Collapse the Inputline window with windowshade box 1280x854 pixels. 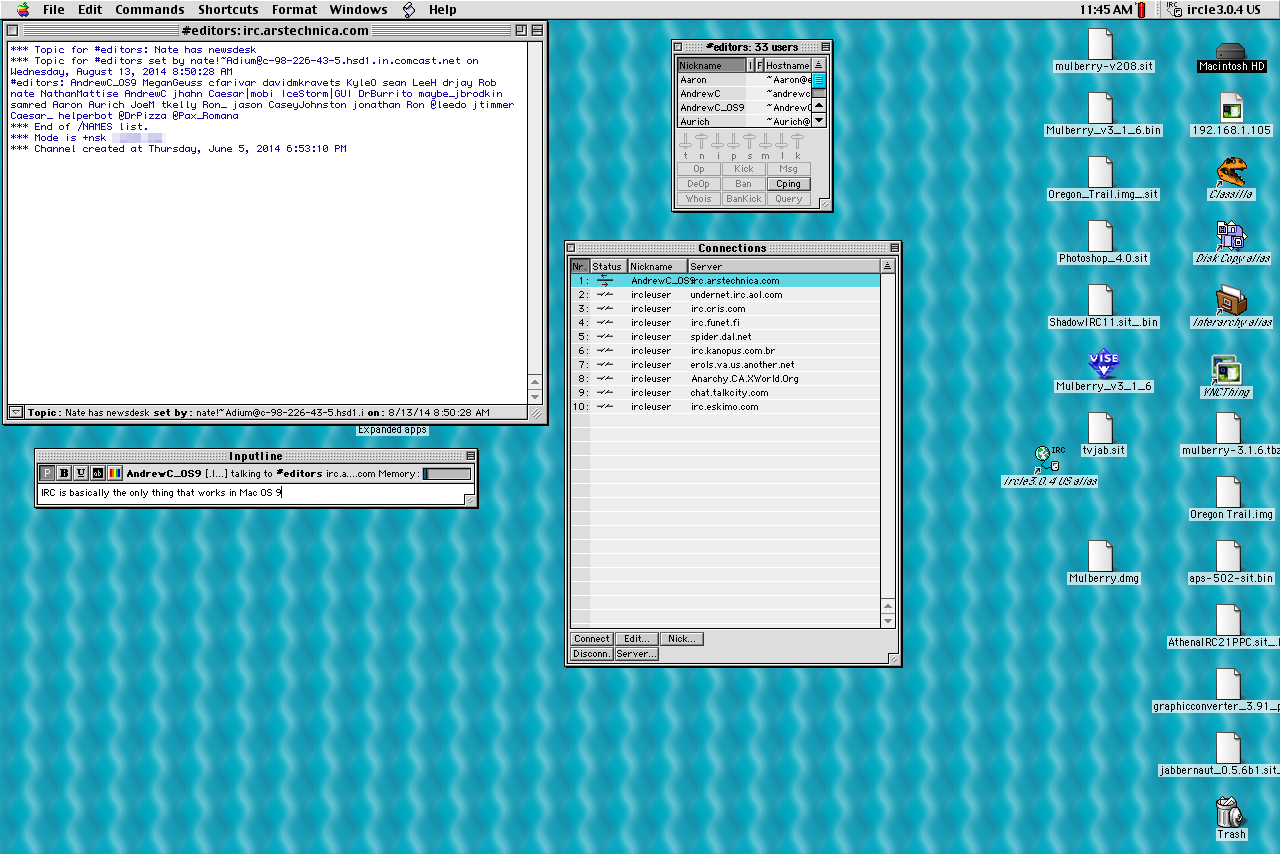(x=469, y=455)
